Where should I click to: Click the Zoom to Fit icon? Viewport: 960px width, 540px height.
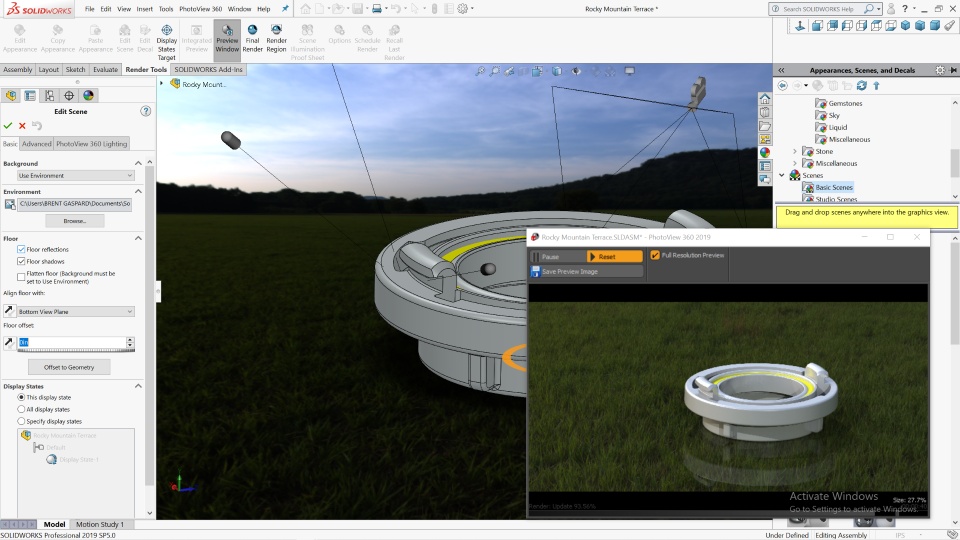tap(480, 71)
